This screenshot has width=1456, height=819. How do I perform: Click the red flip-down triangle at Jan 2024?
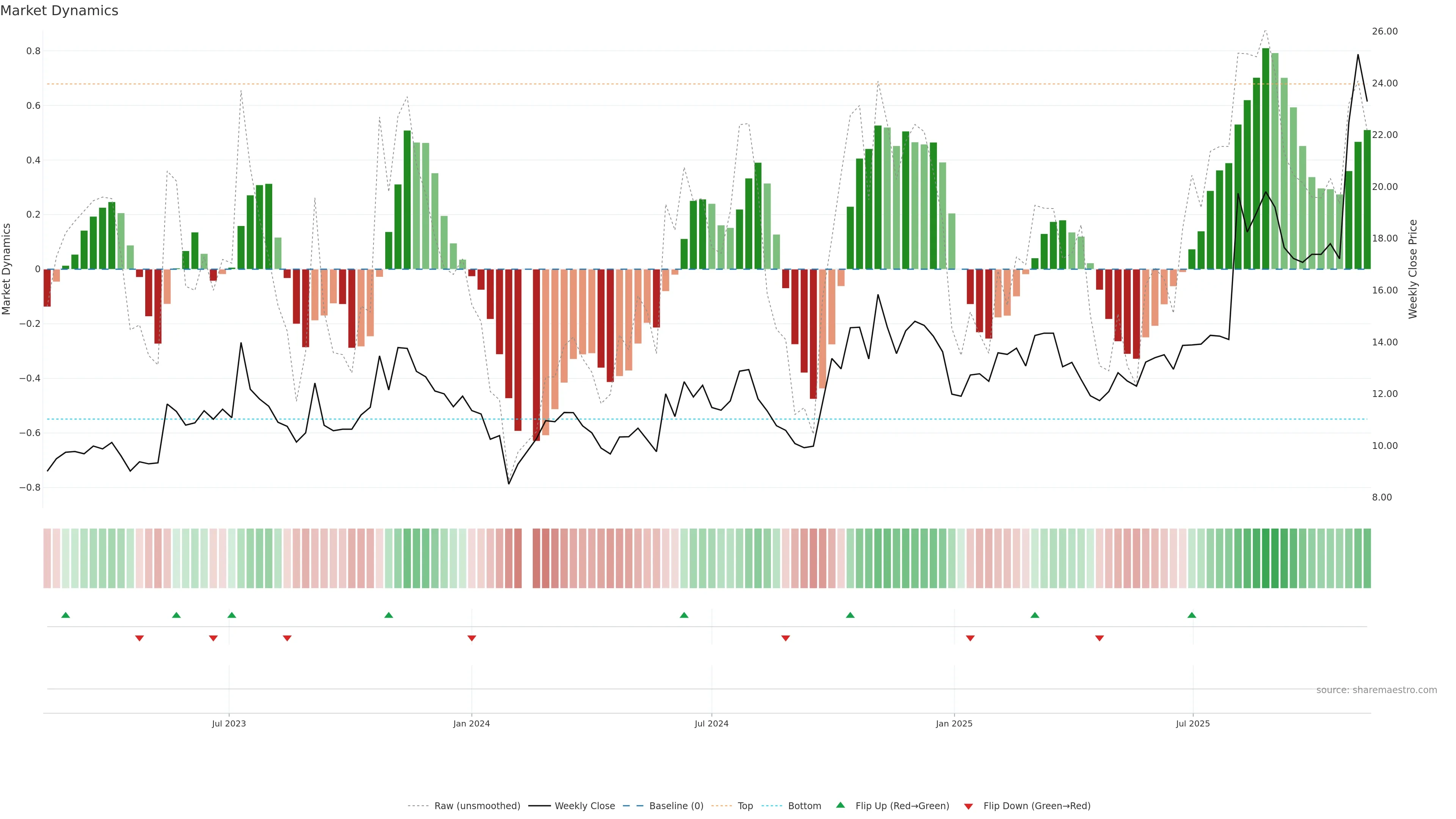pyautogui.click(x=471, y=638)
